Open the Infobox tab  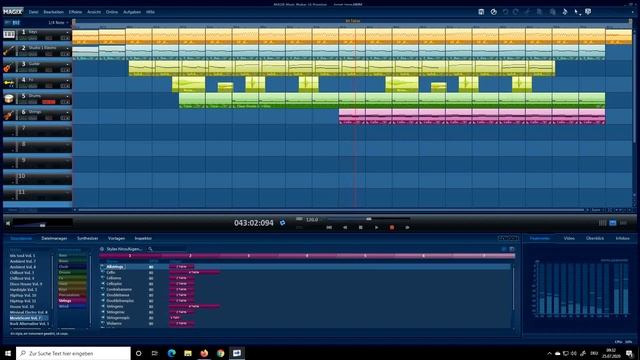coord(622,238)
